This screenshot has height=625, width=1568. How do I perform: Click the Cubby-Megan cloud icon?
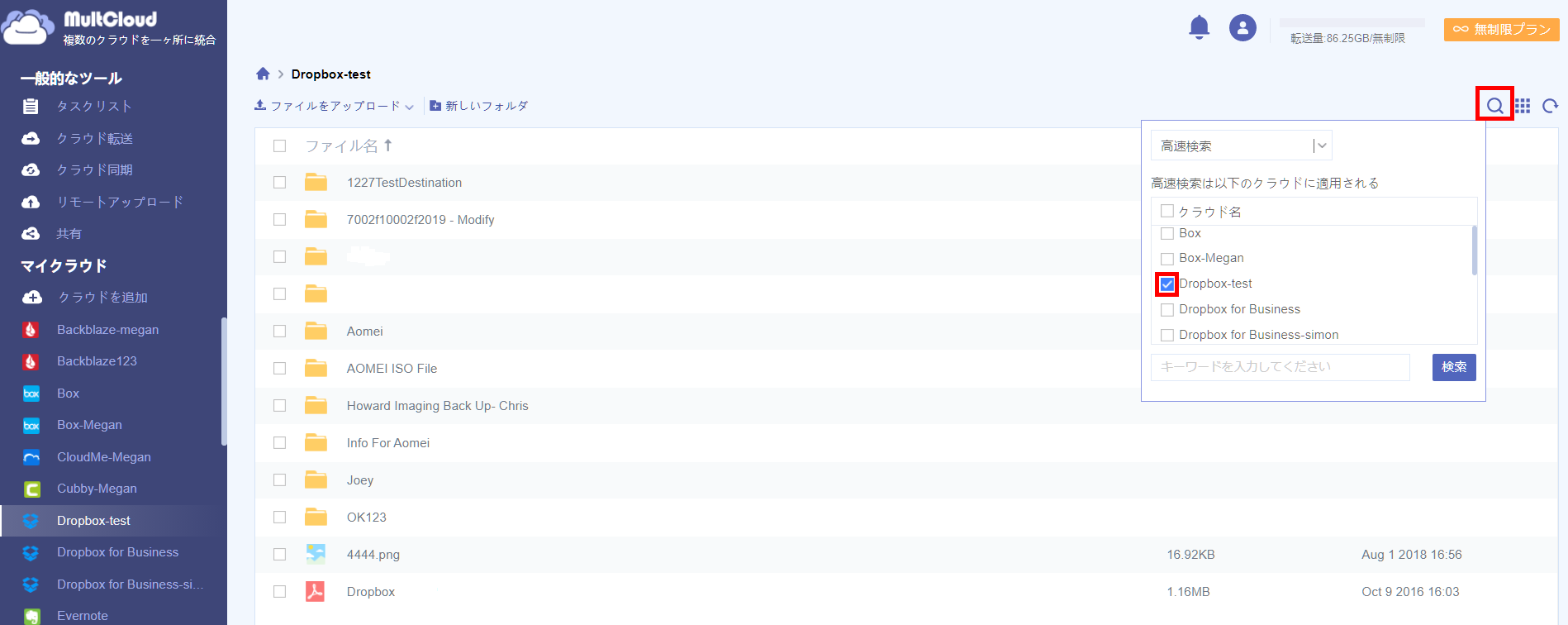[31, 489]
